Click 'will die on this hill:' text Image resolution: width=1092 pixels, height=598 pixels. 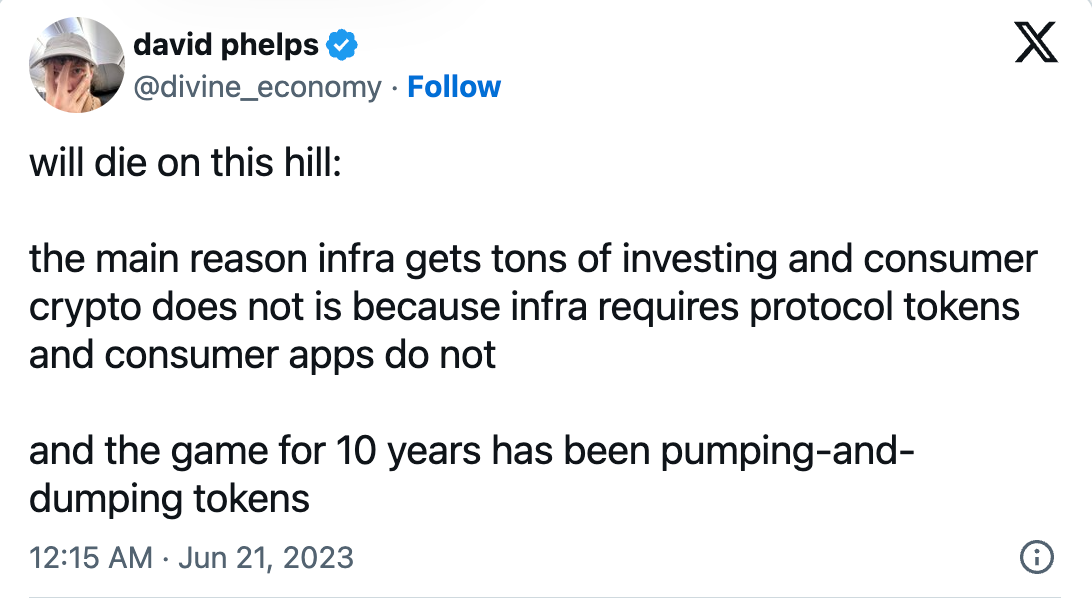pyautogui.click(x=185, y=163)
